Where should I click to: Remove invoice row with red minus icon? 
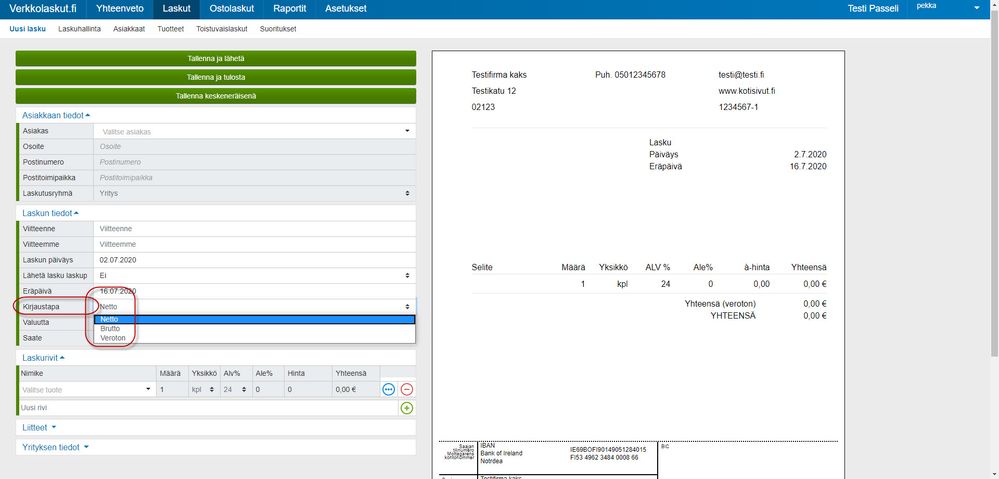[x=407, y=389]
